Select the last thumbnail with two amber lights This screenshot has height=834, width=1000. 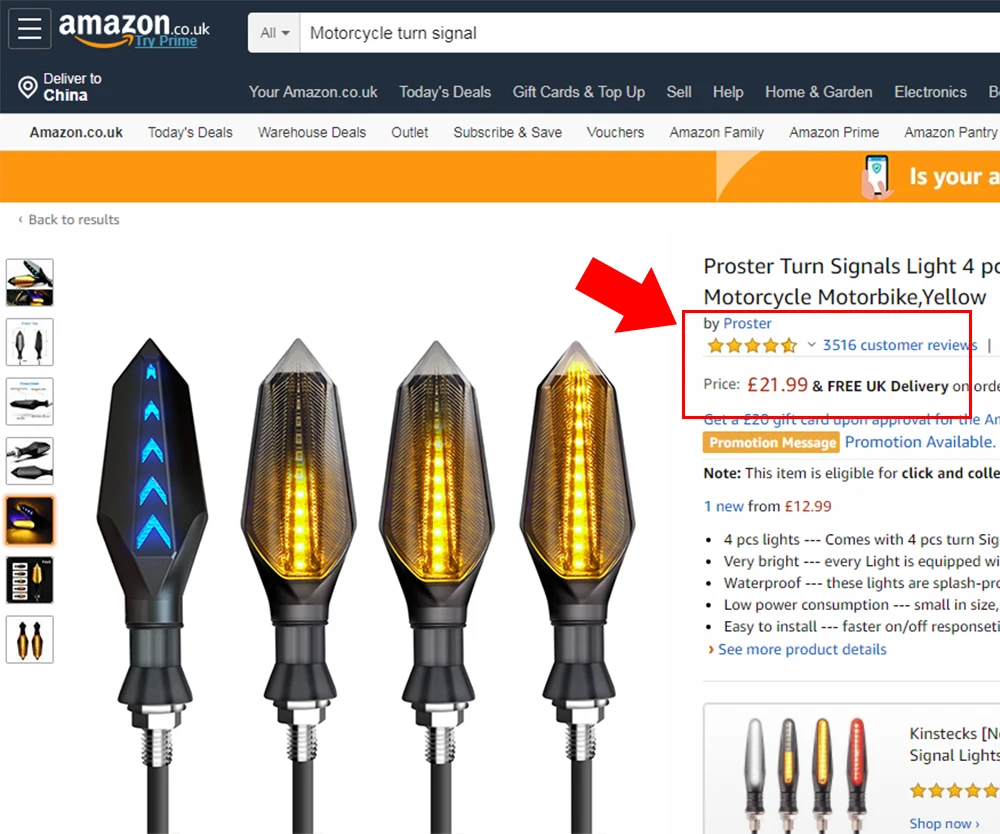[29, 640]
